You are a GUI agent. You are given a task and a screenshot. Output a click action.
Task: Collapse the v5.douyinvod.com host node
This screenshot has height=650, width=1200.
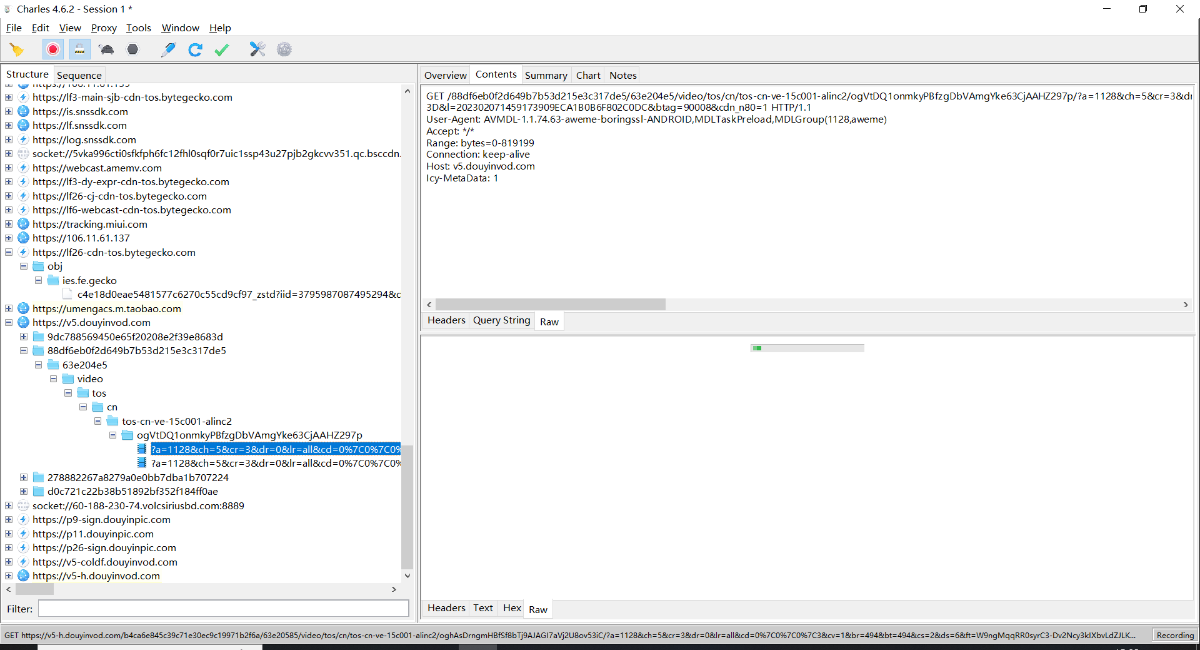coord(9,323)
